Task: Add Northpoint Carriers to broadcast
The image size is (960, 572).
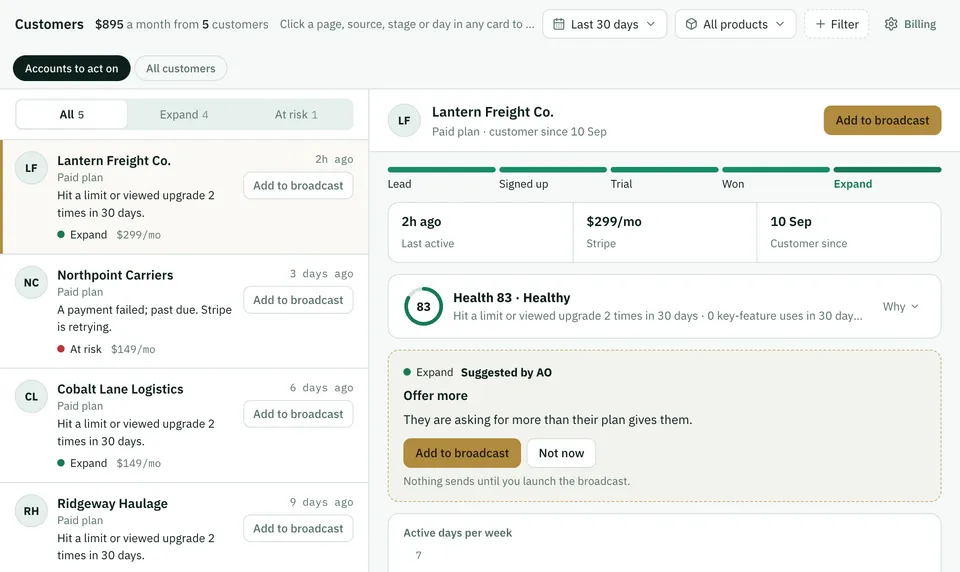Action: pyautogui.click(x=298, y=300)
